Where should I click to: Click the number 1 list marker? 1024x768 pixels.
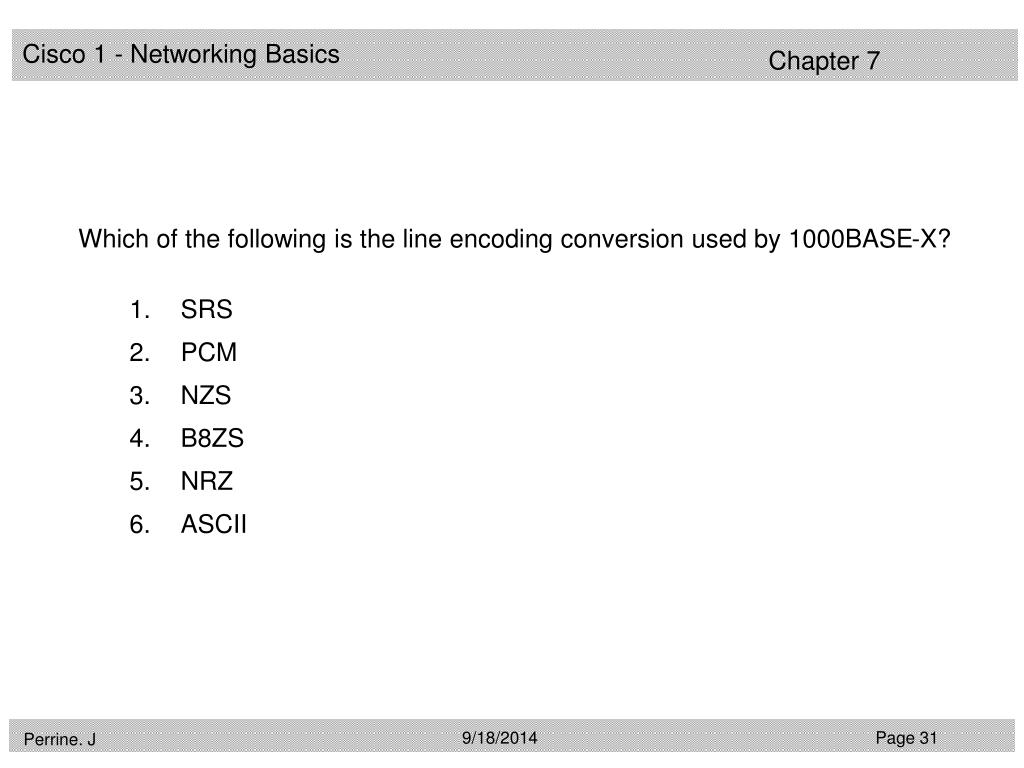click(140, 310)
